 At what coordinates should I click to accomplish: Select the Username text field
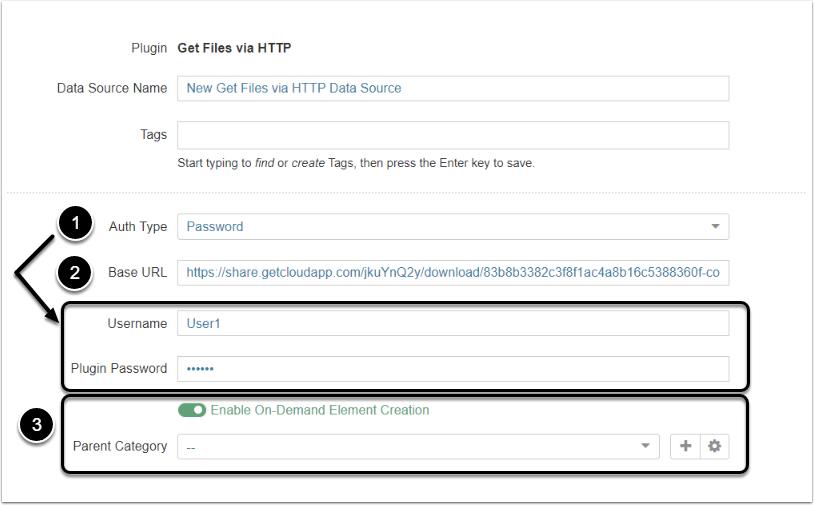point(452,323)
